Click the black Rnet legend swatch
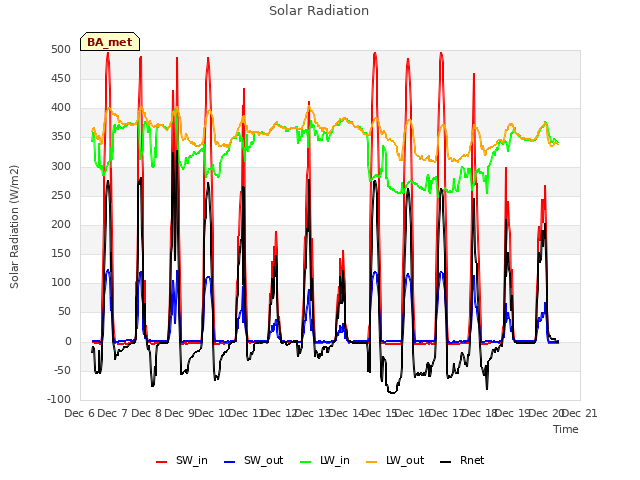640x480 pixels. 446,462
